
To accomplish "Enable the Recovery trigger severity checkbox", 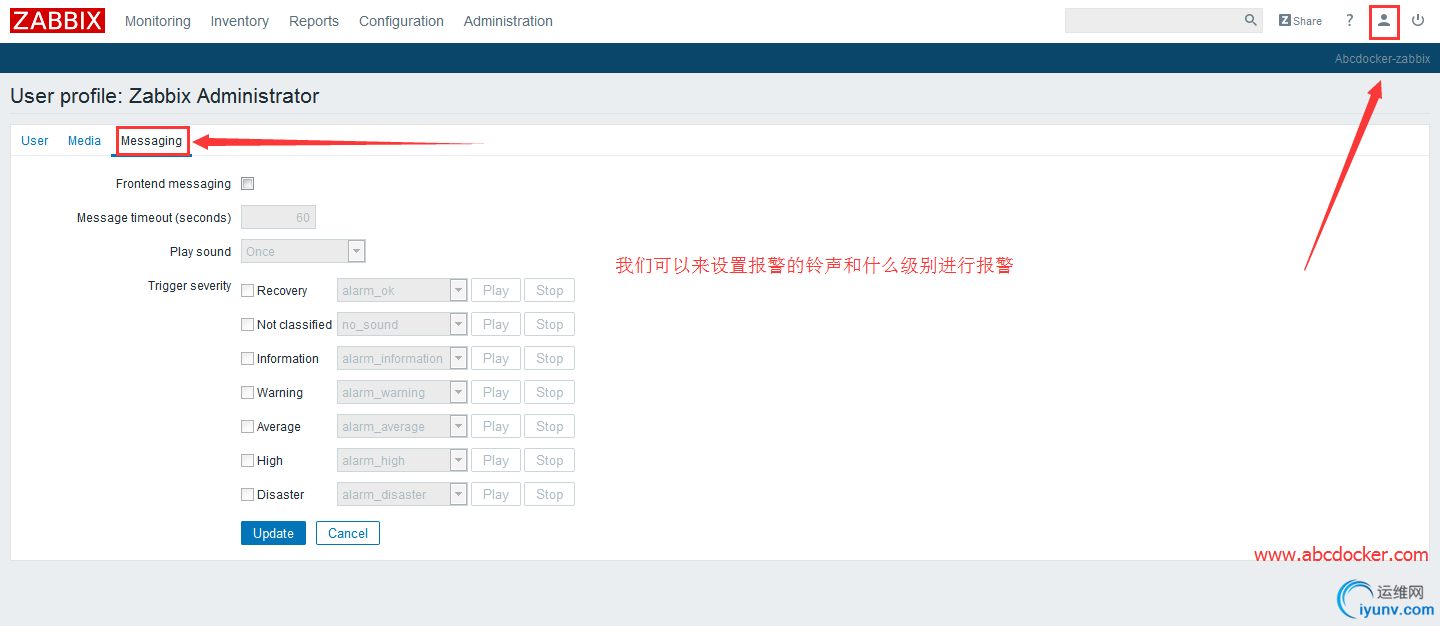I will (247, 290).
